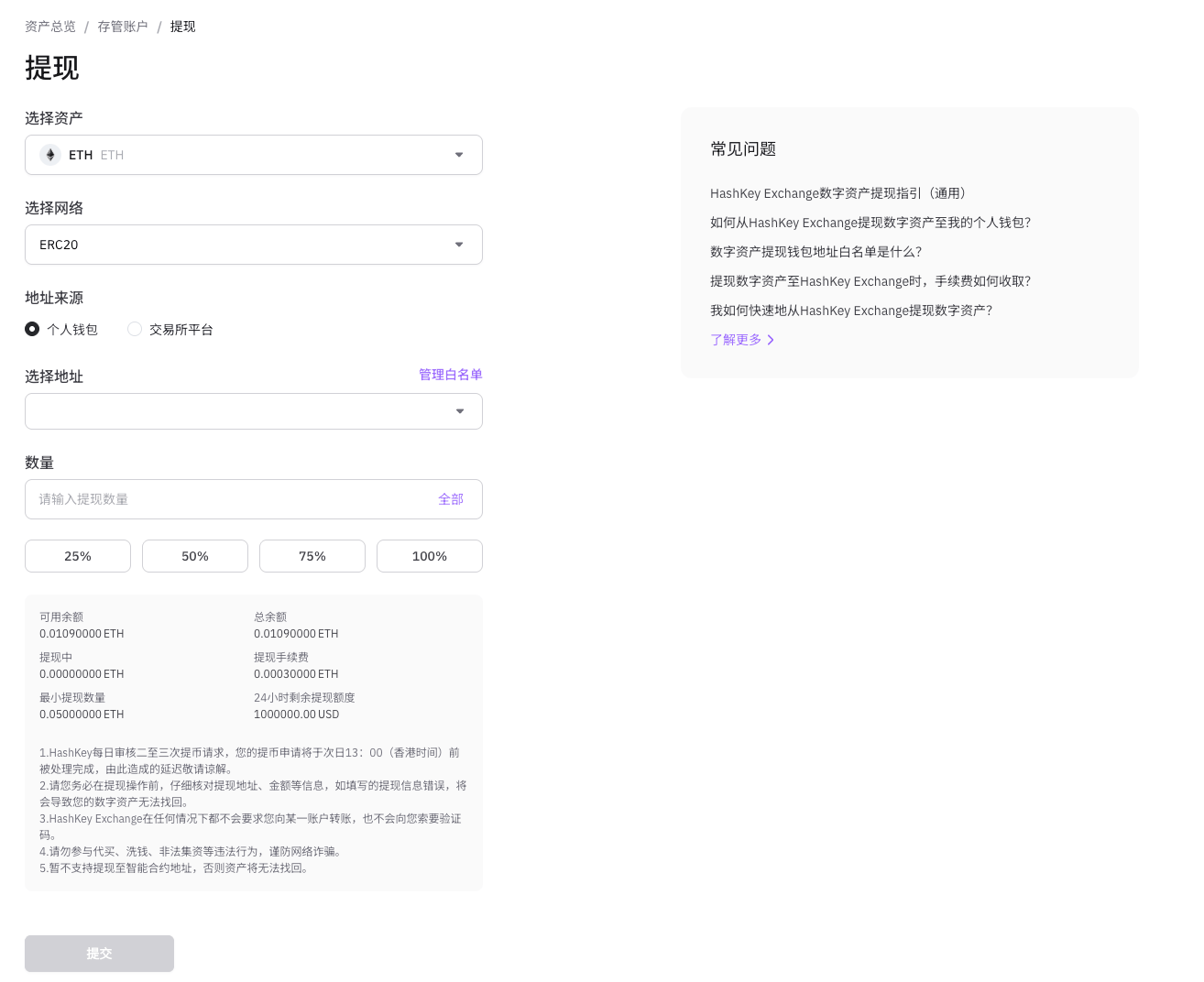Choose the 50% amount button
Screen dimensions: 1204x982
point(195,556)
